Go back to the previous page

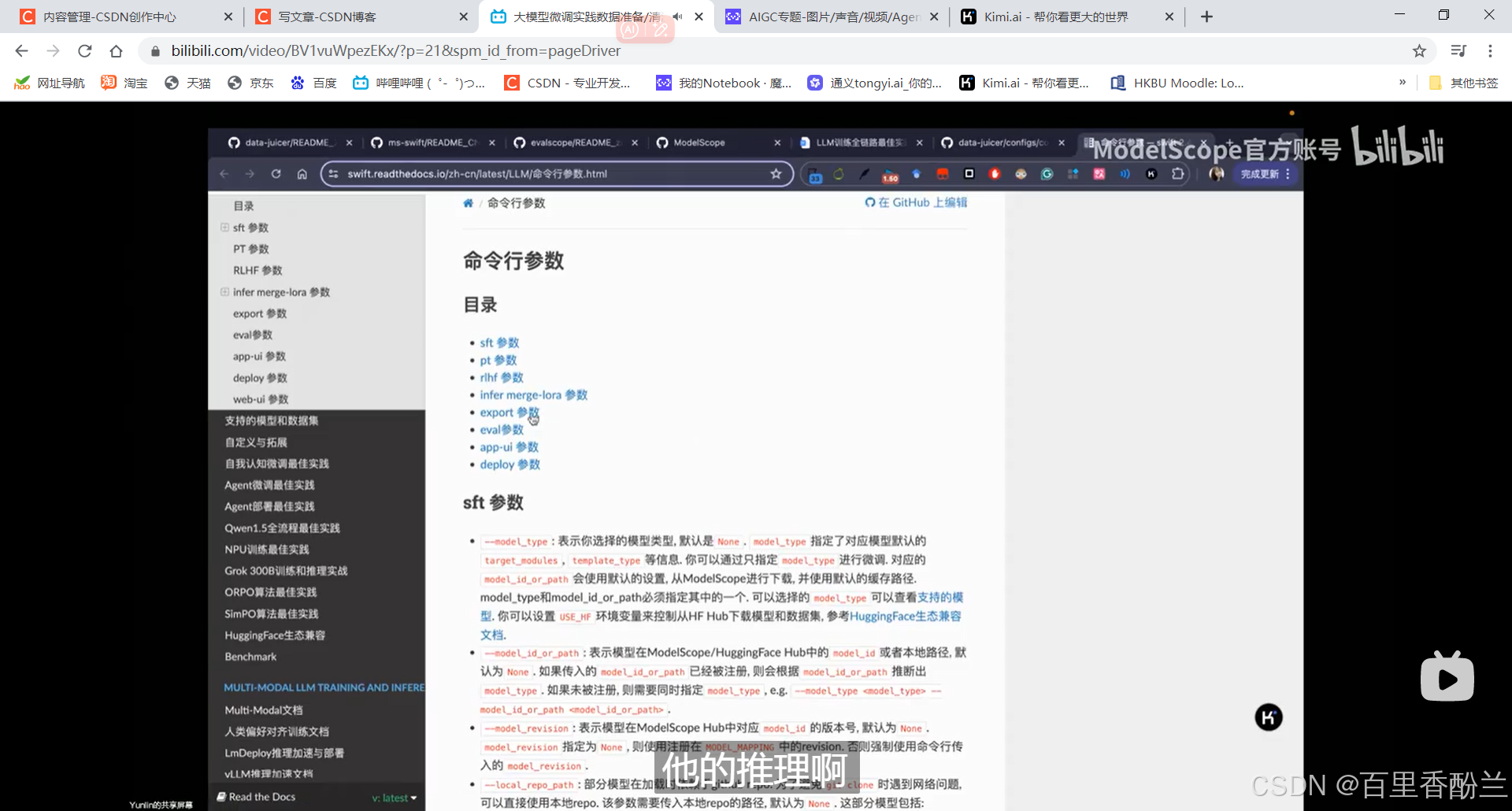(x=21, y=50)
